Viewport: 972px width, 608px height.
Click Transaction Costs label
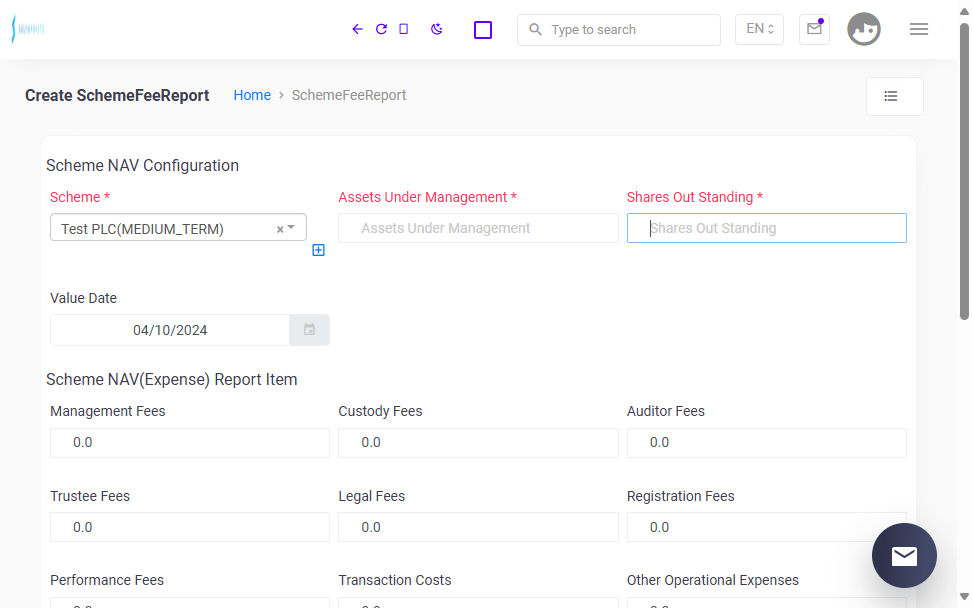[395, 580]
